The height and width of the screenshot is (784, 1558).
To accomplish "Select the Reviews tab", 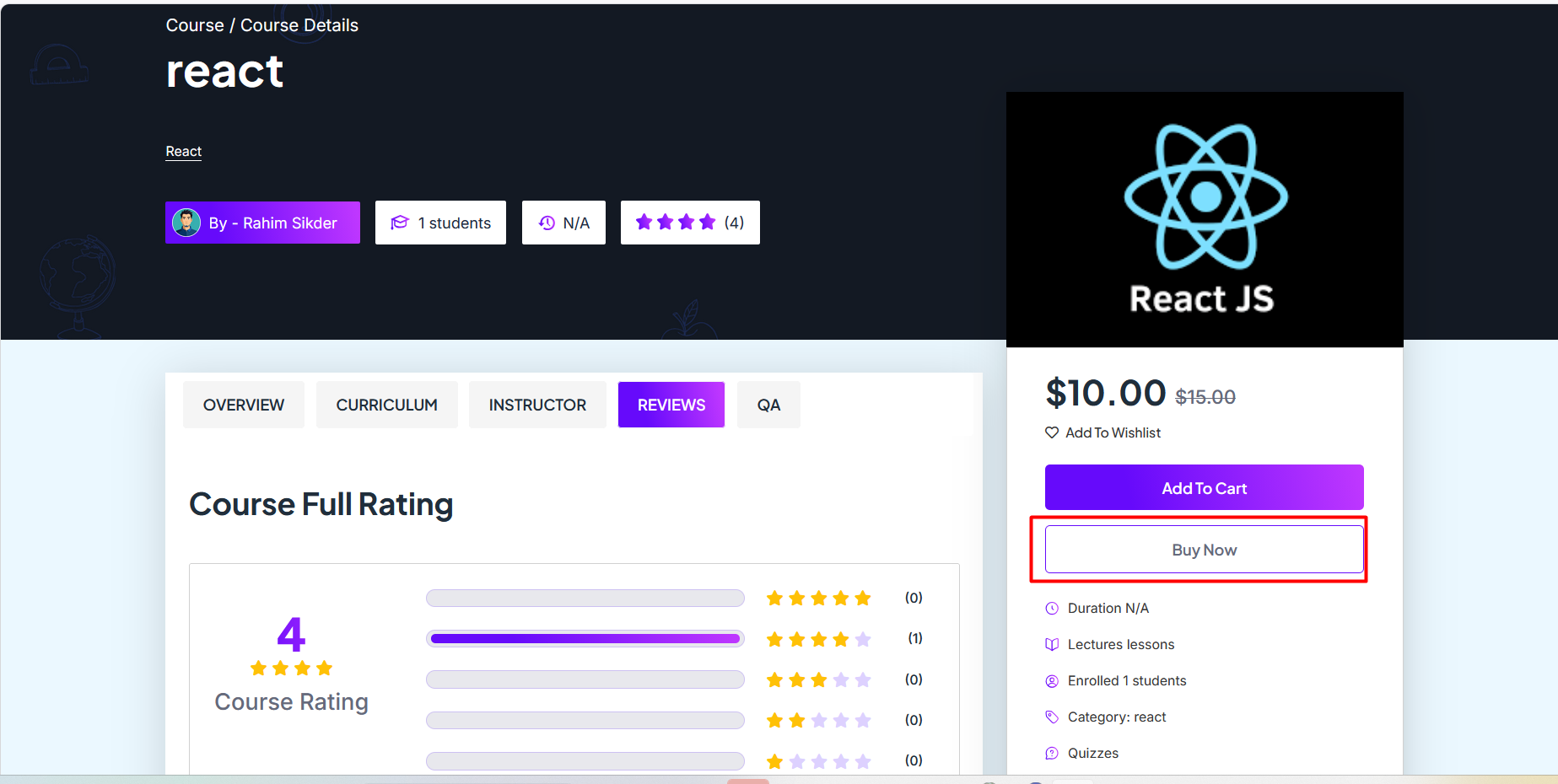I will (x=671, y=405).
